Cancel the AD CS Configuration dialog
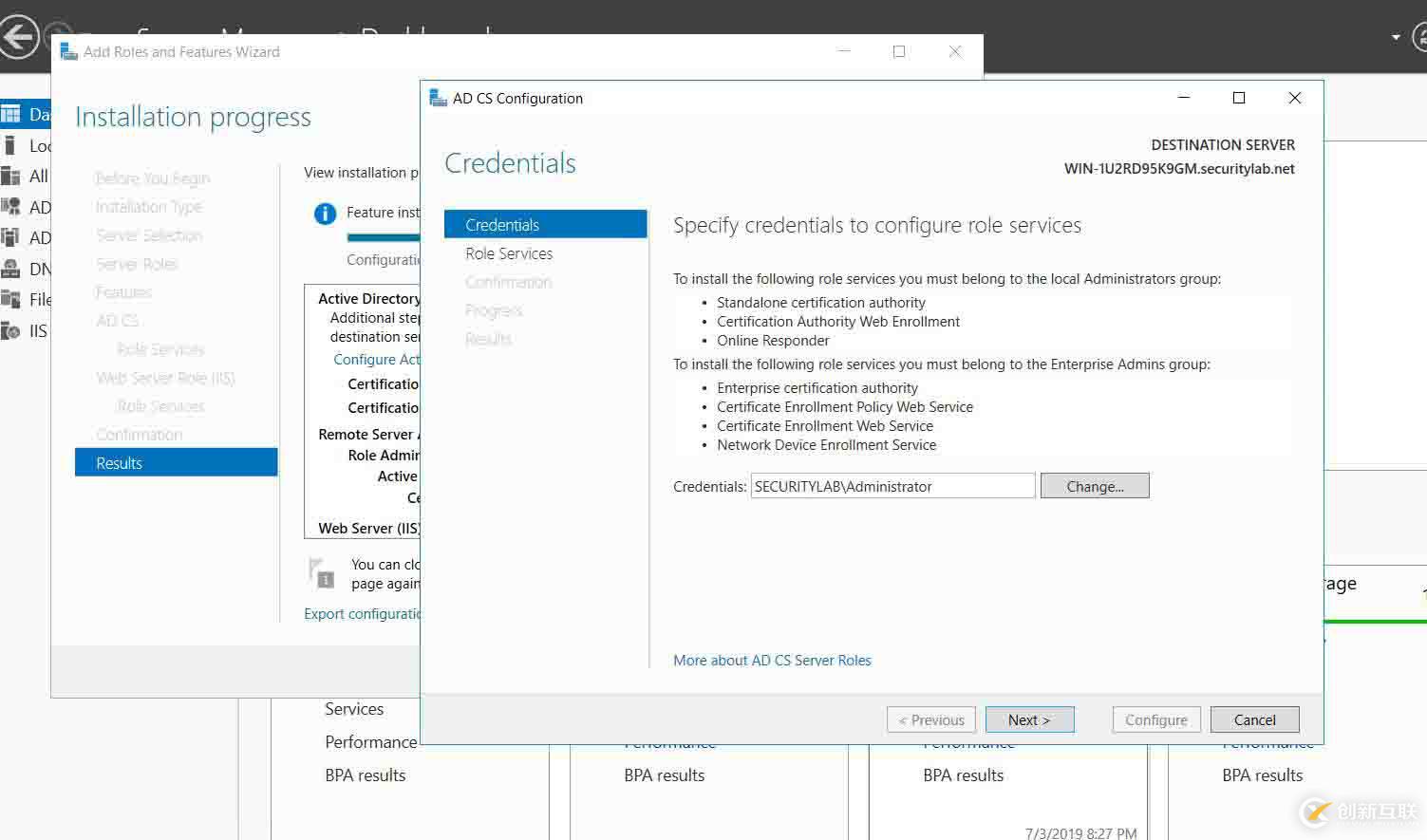This screenshot has height=840, width=1427. coord(1254,719)
